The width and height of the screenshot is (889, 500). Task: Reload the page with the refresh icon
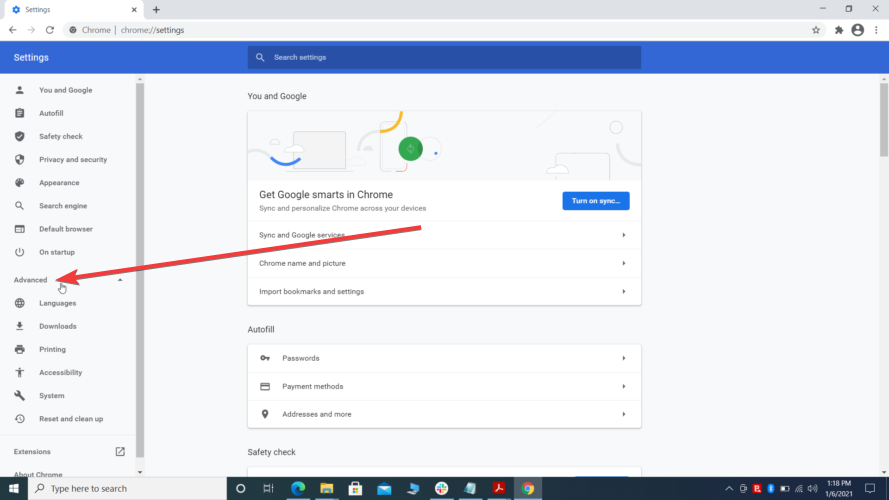pos(50,30)
